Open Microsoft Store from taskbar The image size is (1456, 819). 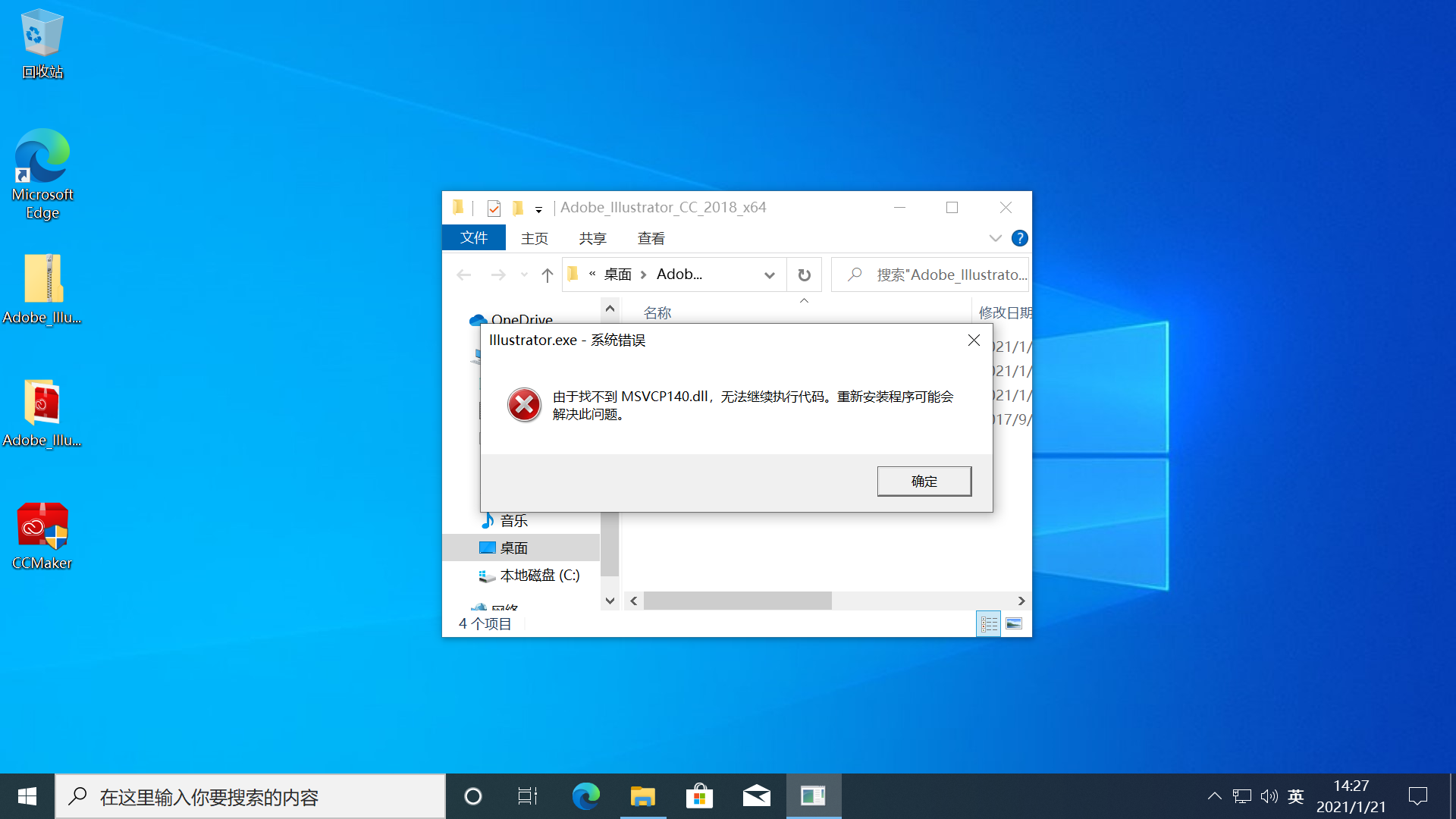point(699,796)
